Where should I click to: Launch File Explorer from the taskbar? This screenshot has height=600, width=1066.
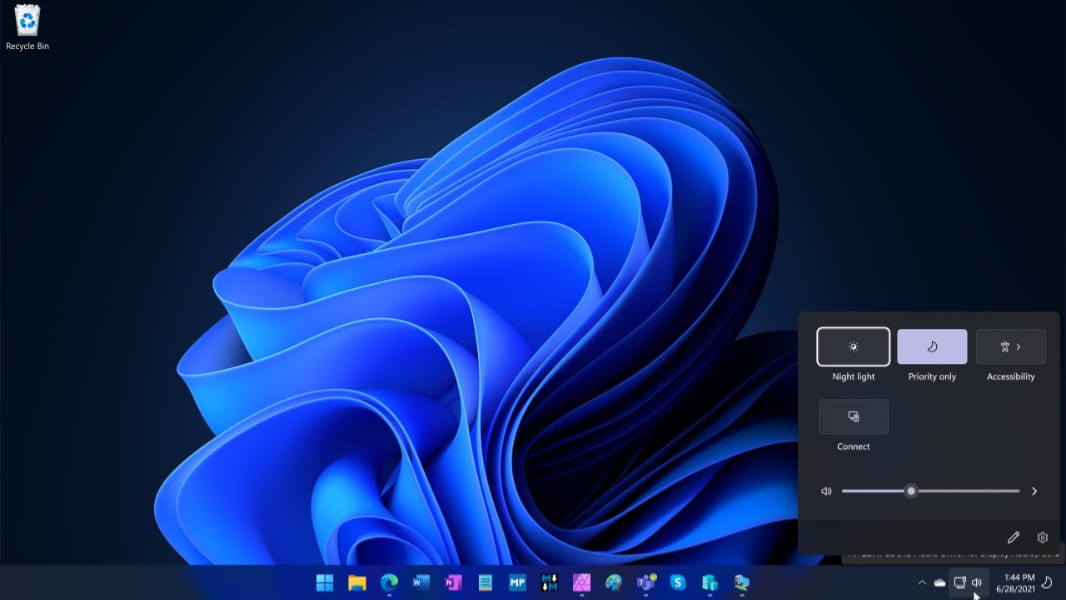[357, 582]
